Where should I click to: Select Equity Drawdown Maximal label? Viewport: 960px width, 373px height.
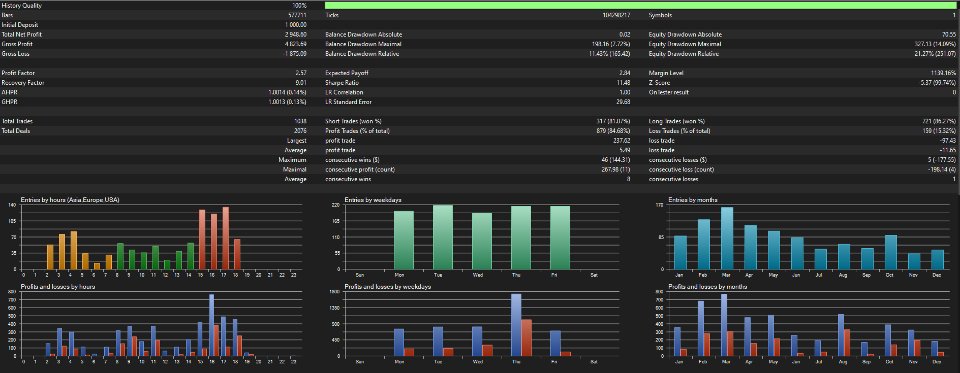coord(685,44)
